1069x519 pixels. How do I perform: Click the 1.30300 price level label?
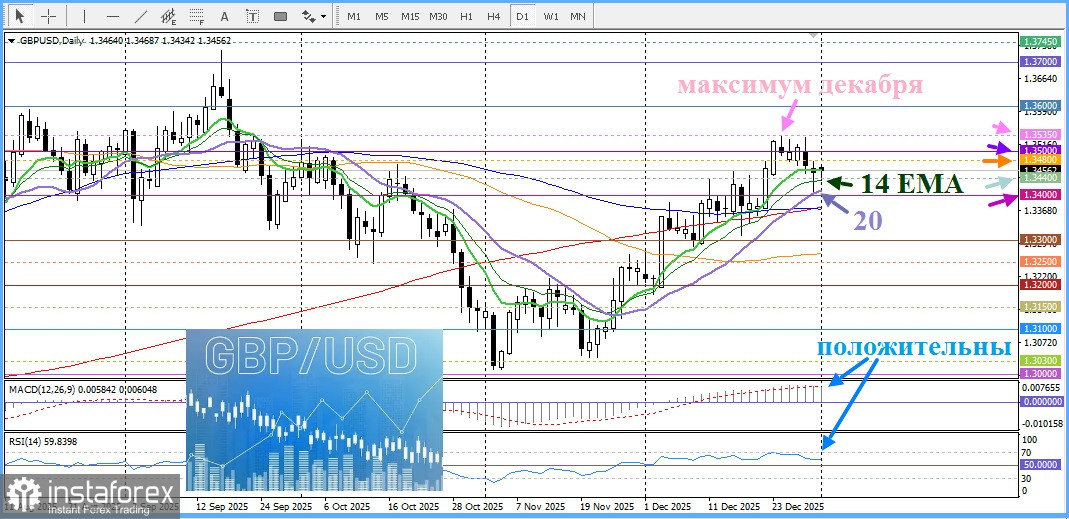(x=1040, y=360)
